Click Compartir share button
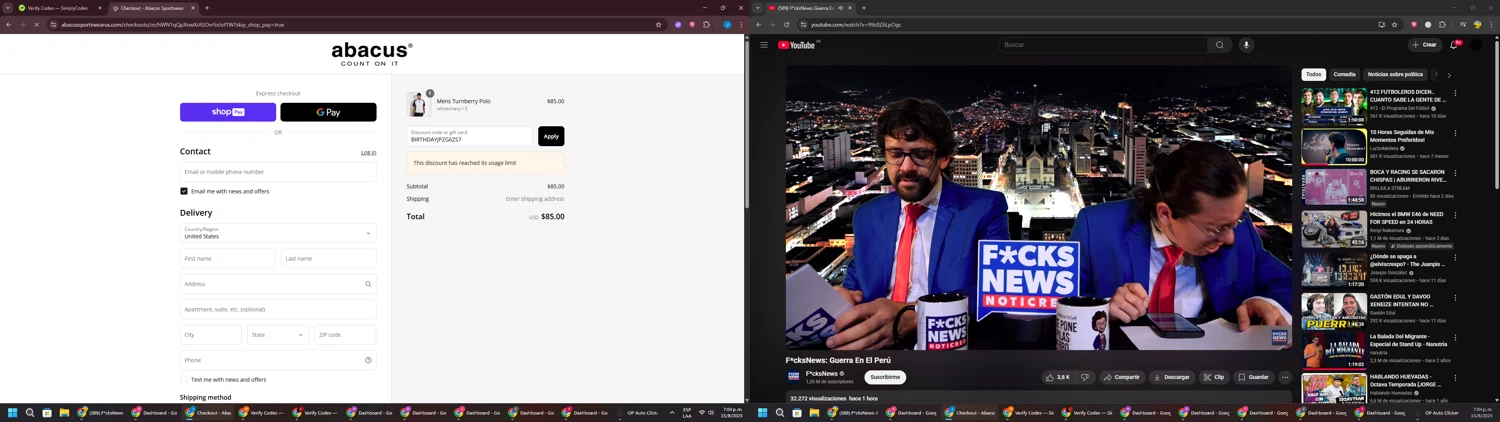This screenshot has width=1500, height=422. 1122,377
